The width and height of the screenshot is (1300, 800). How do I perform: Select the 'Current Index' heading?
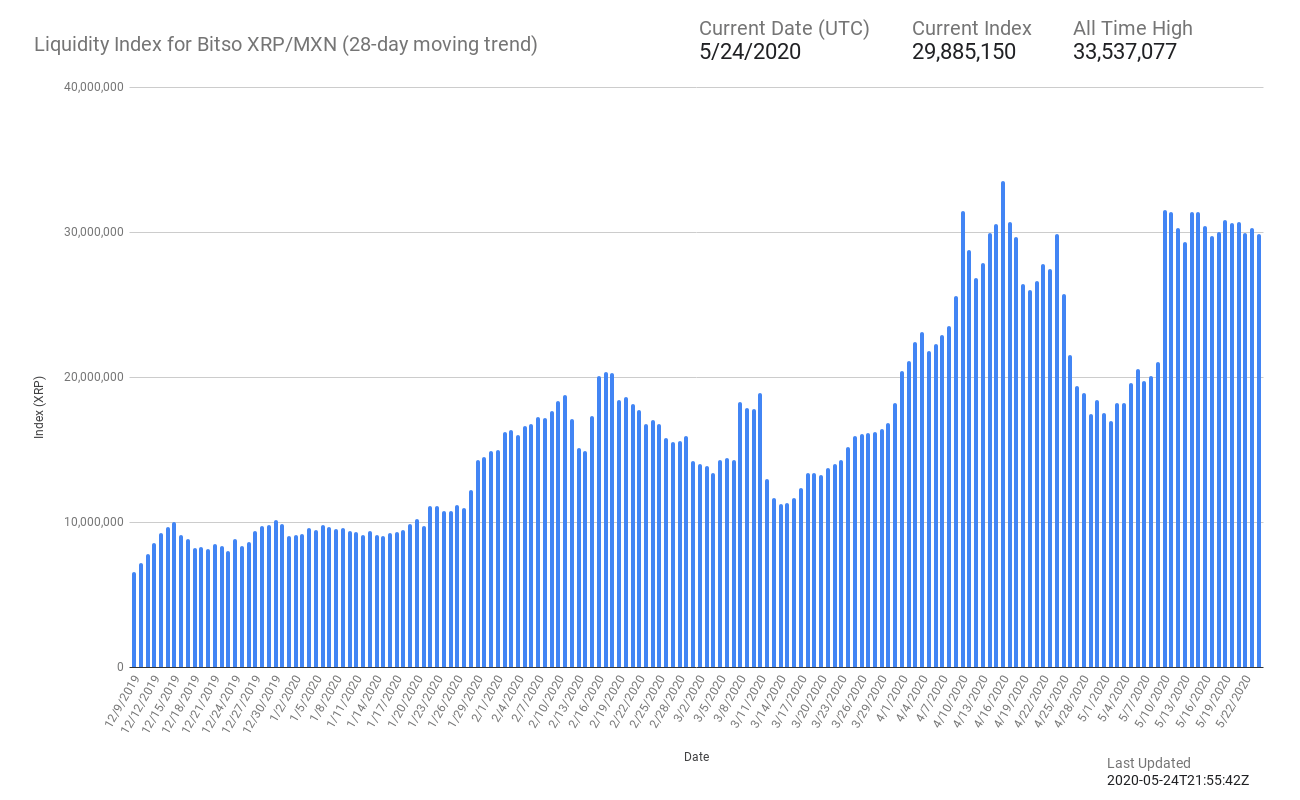pos(971,29)
